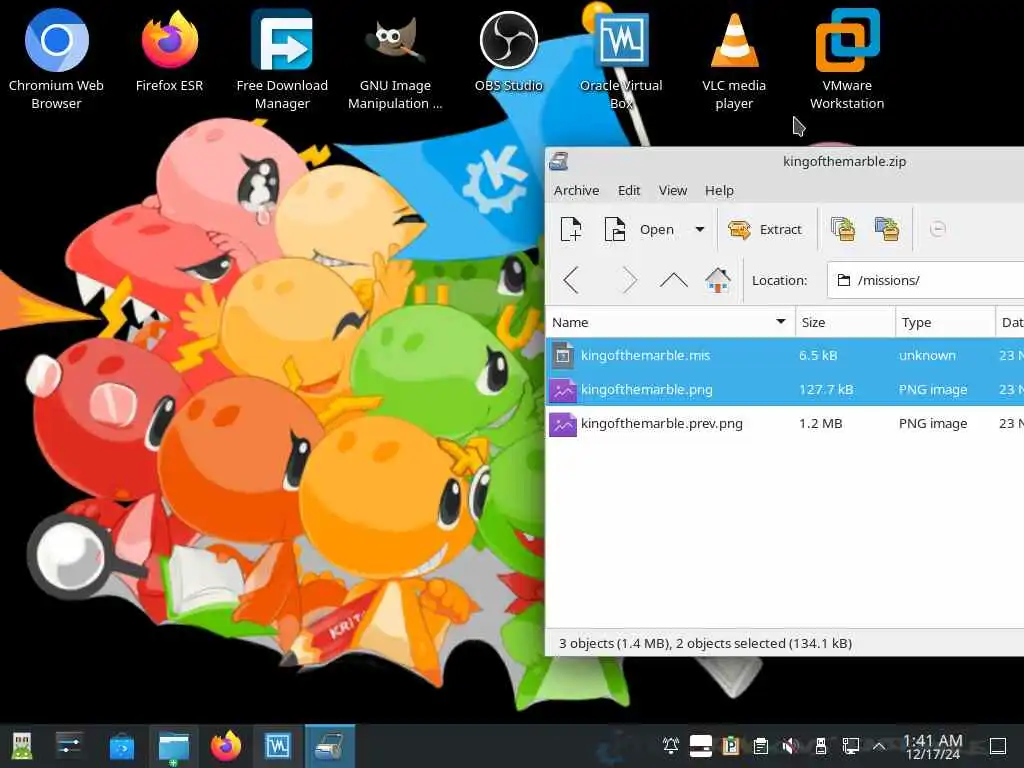Open the application launcher in taskbar
Screen dimensions: 1024x768
[22, 746]
